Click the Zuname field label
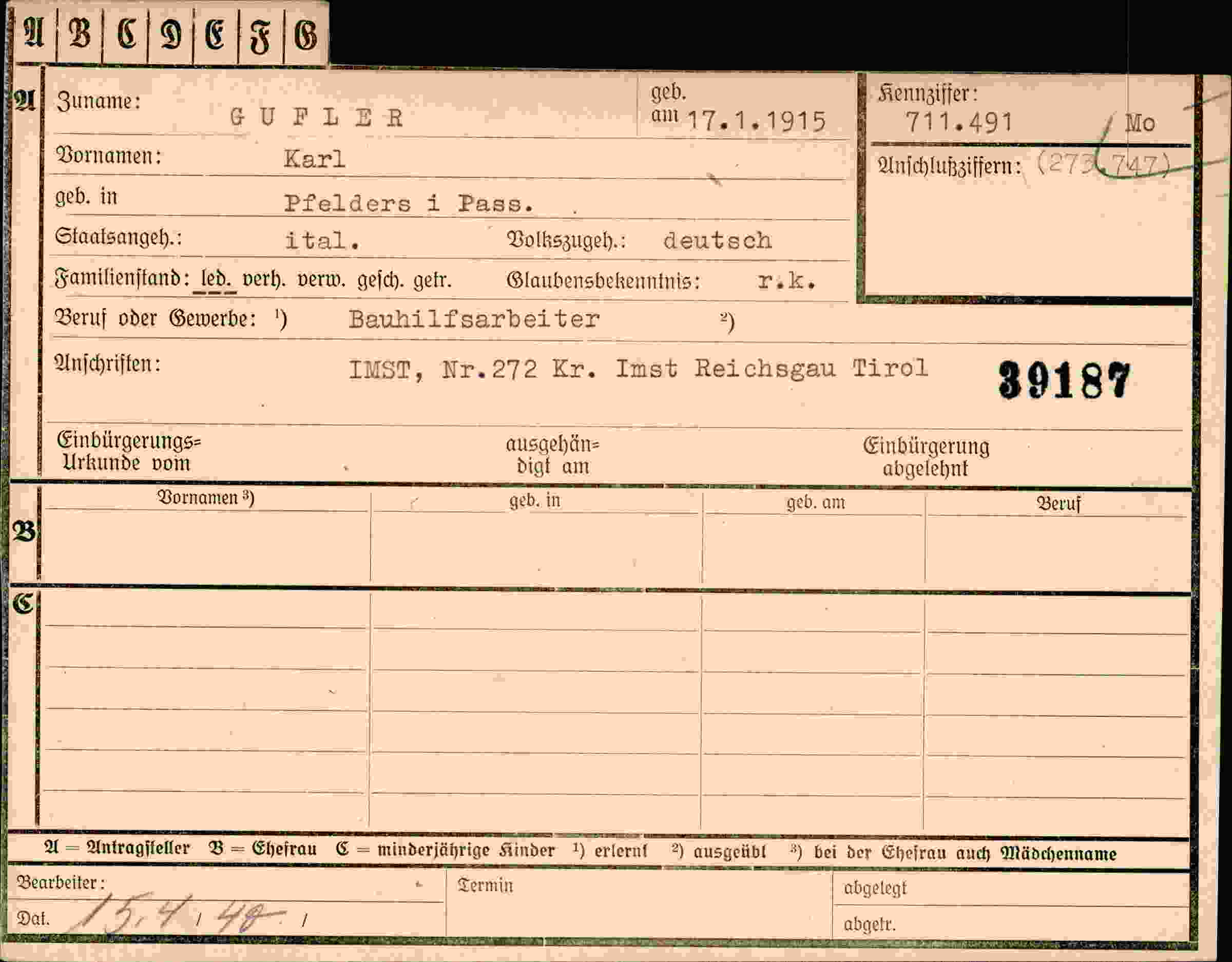 click(x=98, y=102)
